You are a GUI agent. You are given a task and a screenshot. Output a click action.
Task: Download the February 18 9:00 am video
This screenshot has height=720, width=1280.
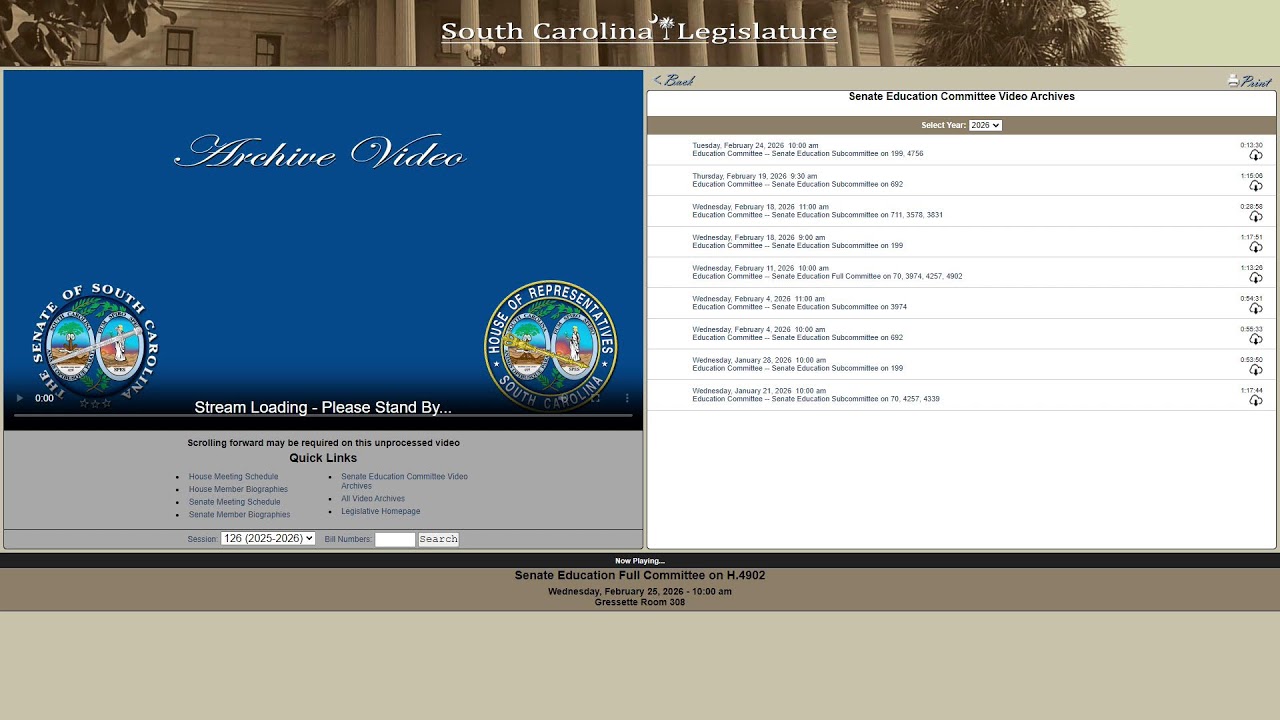tap(1256, 247)
